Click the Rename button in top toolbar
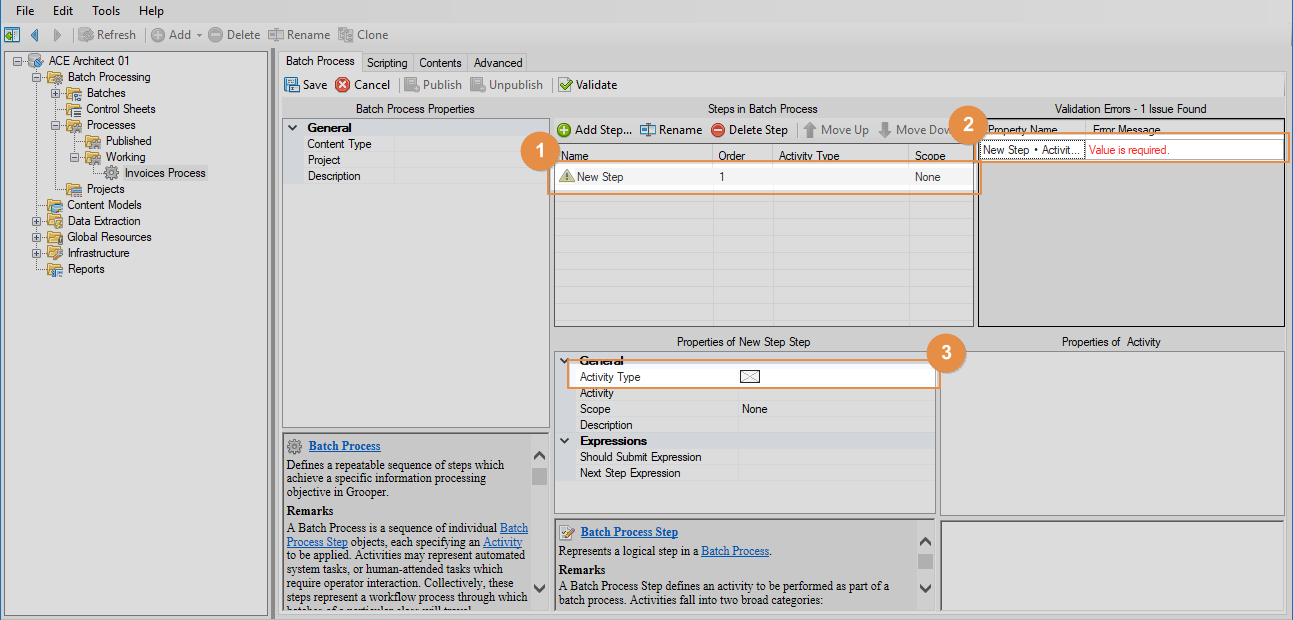This screenshot has height=620, width=1293. point(299,35)
